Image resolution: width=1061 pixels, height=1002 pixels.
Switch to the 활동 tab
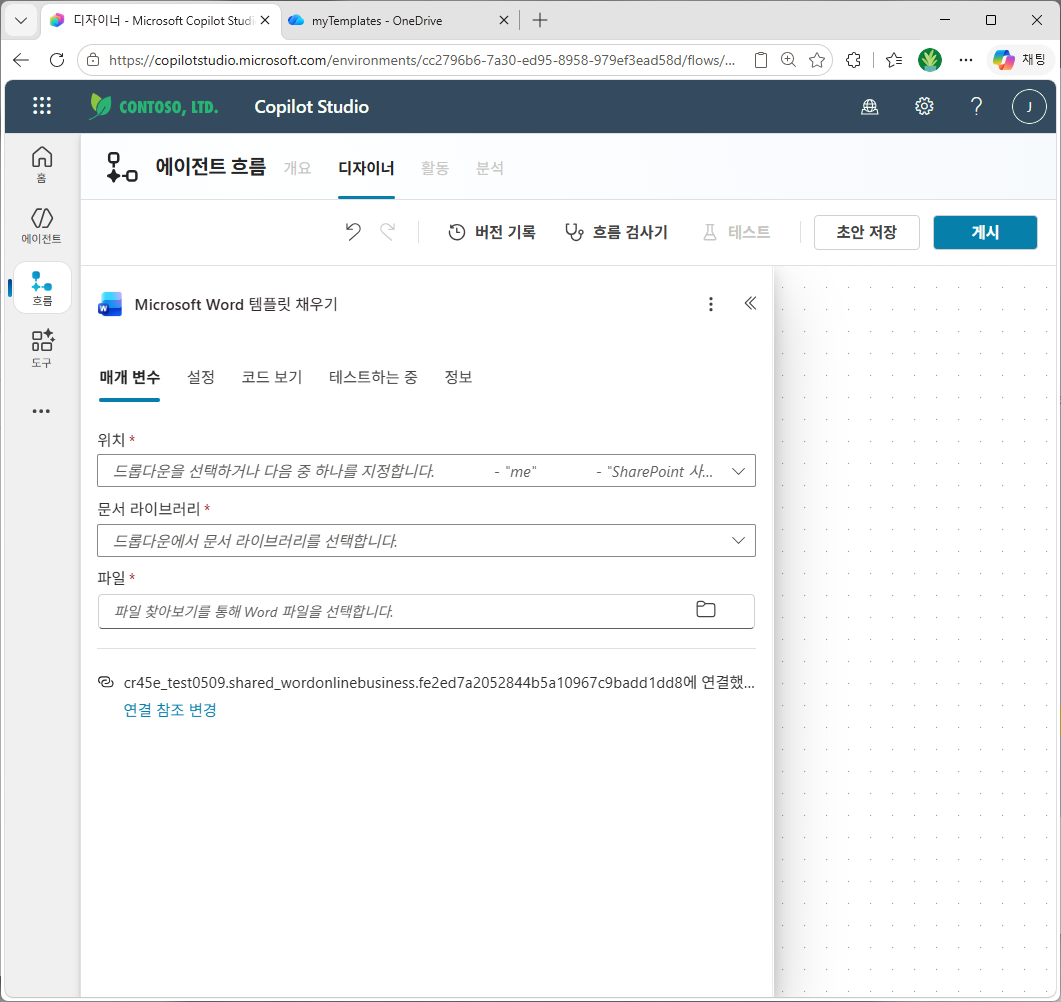[x=435, y=168]
